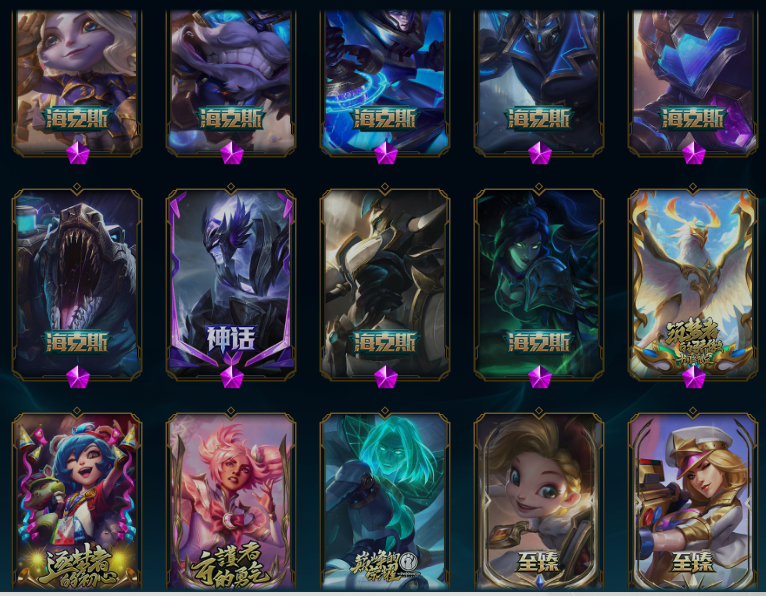Select the 至臻 card with the capped gunslinger
Image resolution: width=766 pixels, height=596 pixels.
pos(693,501)
